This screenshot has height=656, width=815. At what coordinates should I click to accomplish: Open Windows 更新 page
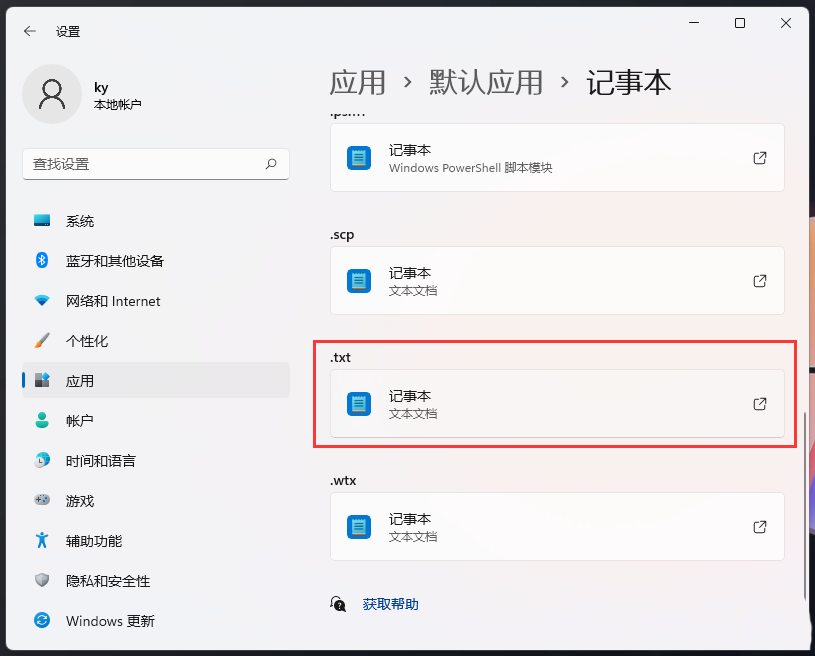pyautogui.click(x=110, y=621)
